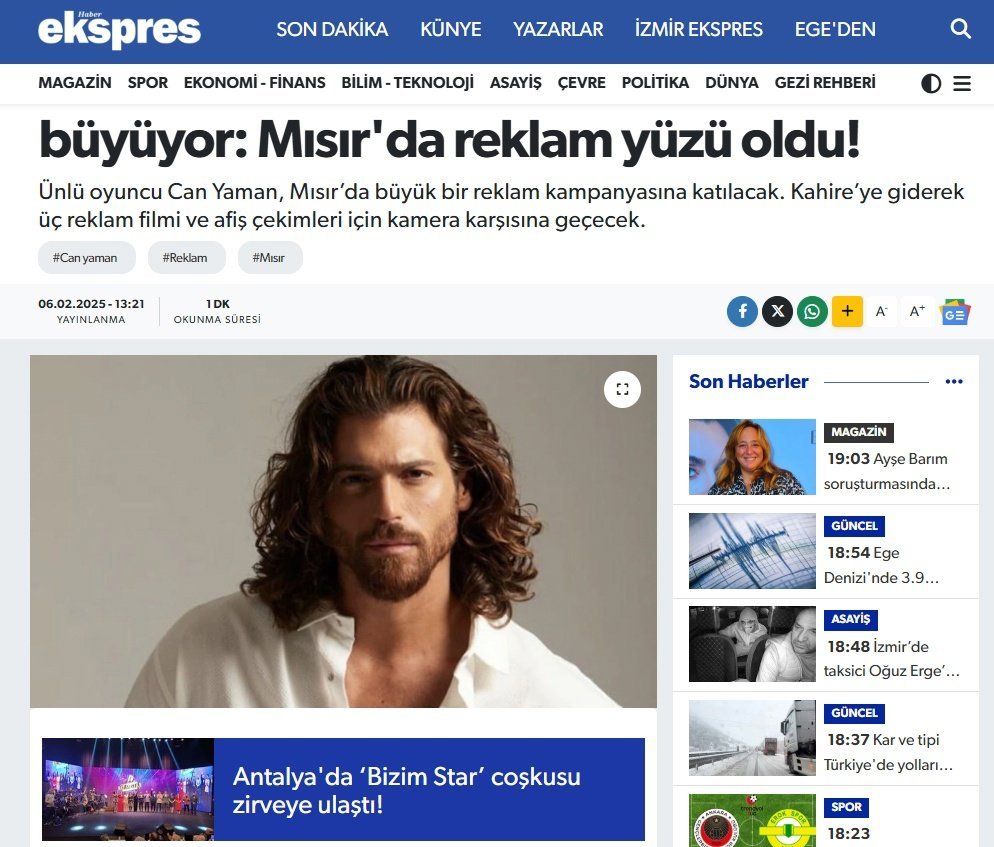
Task: Enlarge the article photo fullscreen
Action: [x=622, y=389]
